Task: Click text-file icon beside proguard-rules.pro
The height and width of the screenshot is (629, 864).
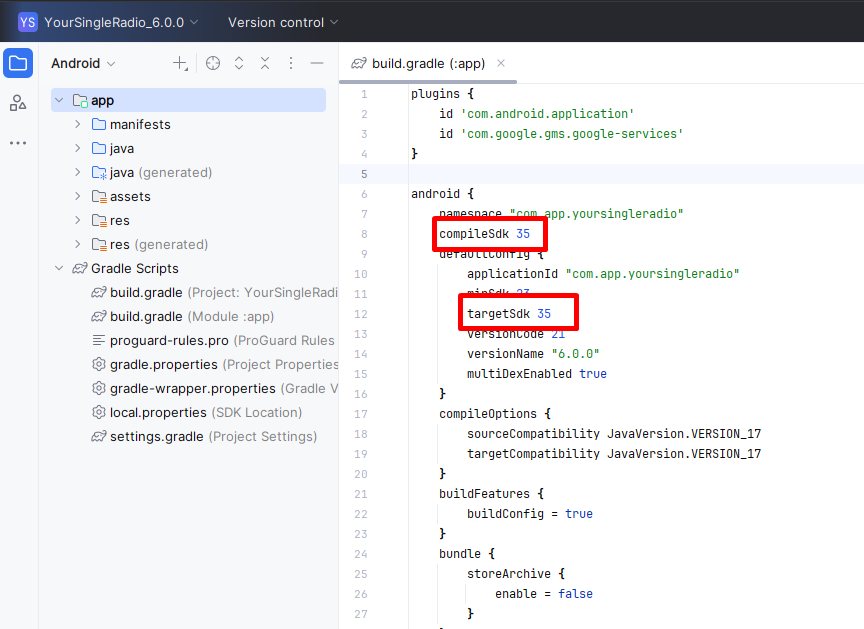Action: tap(99, 340)
